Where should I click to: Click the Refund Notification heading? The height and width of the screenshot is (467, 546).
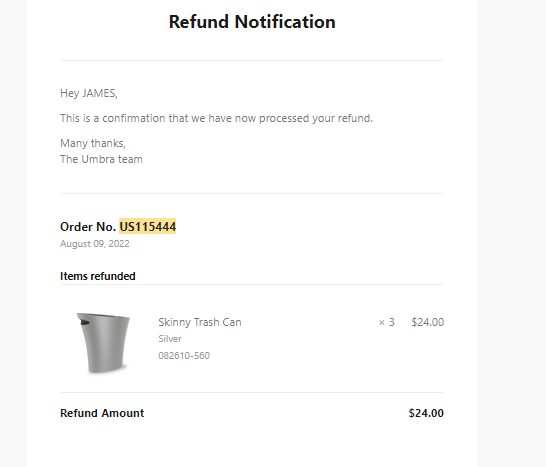tap(252, 22)
